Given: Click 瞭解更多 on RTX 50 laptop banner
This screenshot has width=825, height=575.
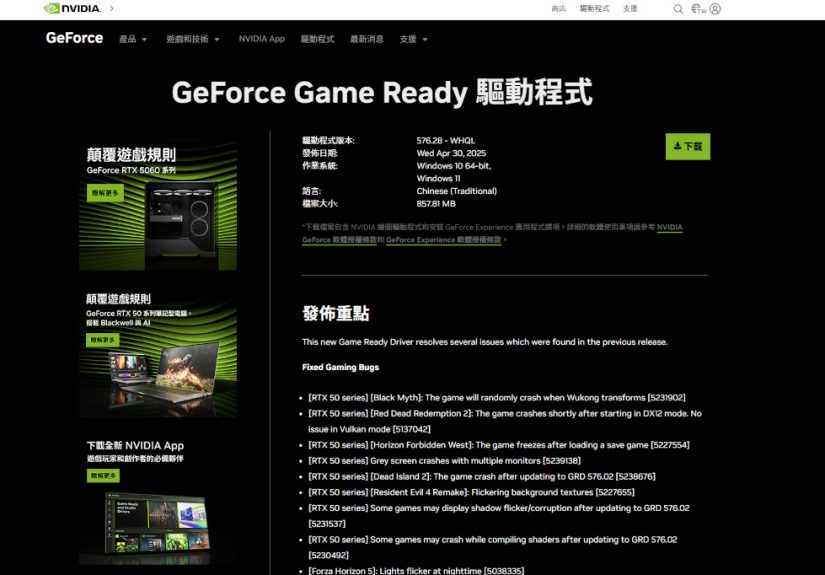Looking at the screenshot, I should click(x=103, y=340).
